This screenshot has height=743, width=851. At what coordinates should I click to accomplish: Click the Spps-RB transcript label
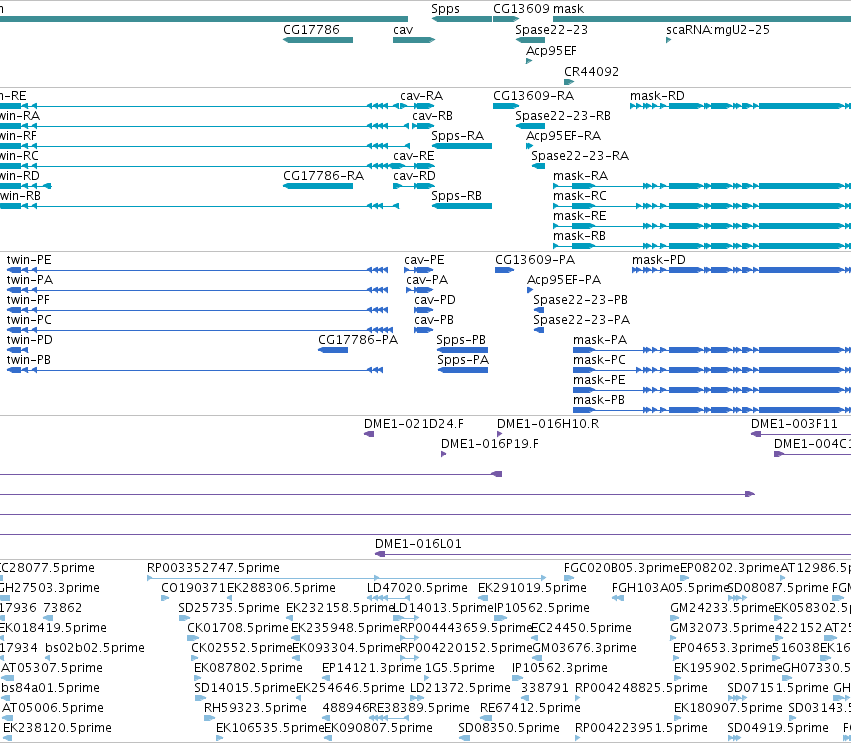456,196
